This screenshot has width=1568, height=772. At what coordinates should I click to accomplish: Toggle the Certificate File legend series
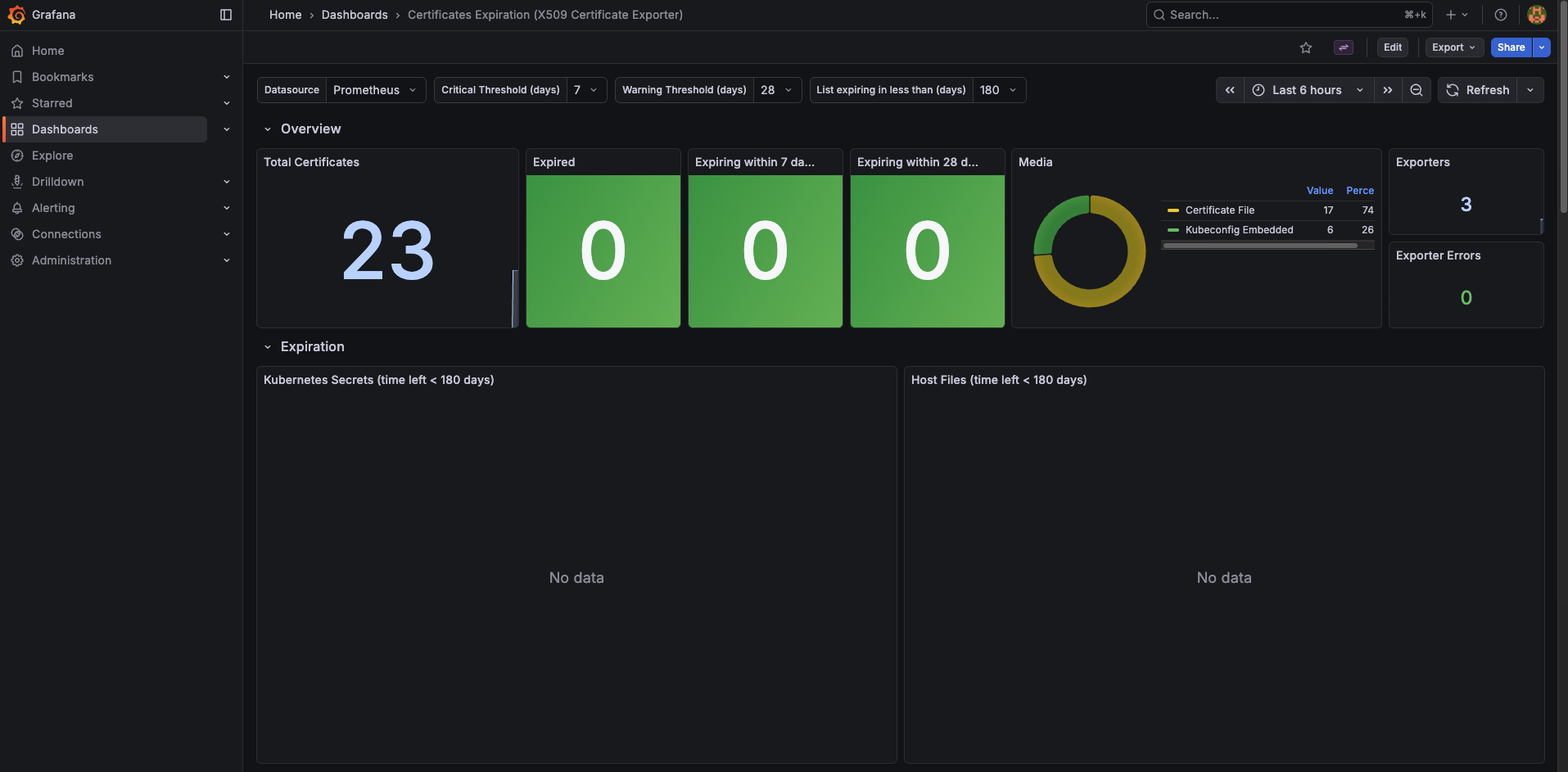1219,210
